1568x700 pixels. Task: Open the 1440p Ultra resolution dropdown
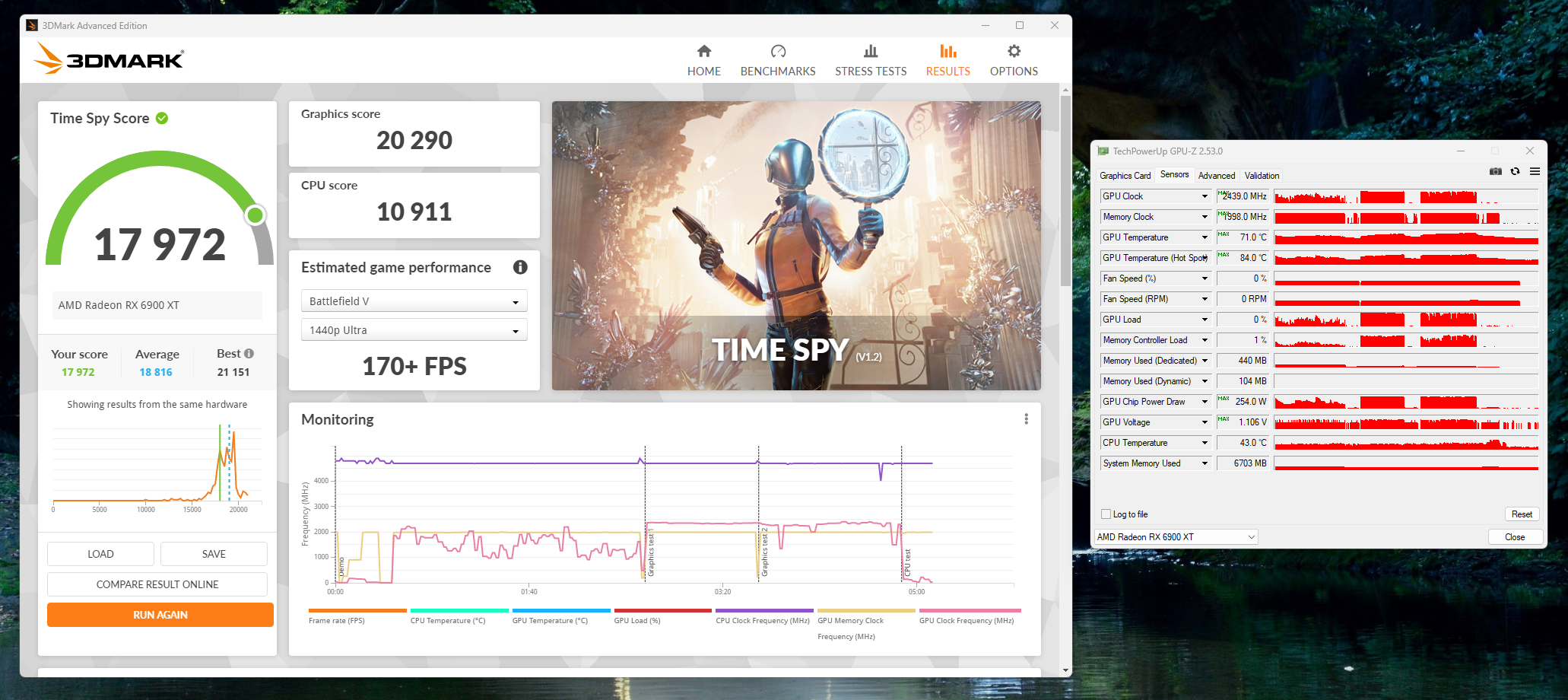[414, 330]
